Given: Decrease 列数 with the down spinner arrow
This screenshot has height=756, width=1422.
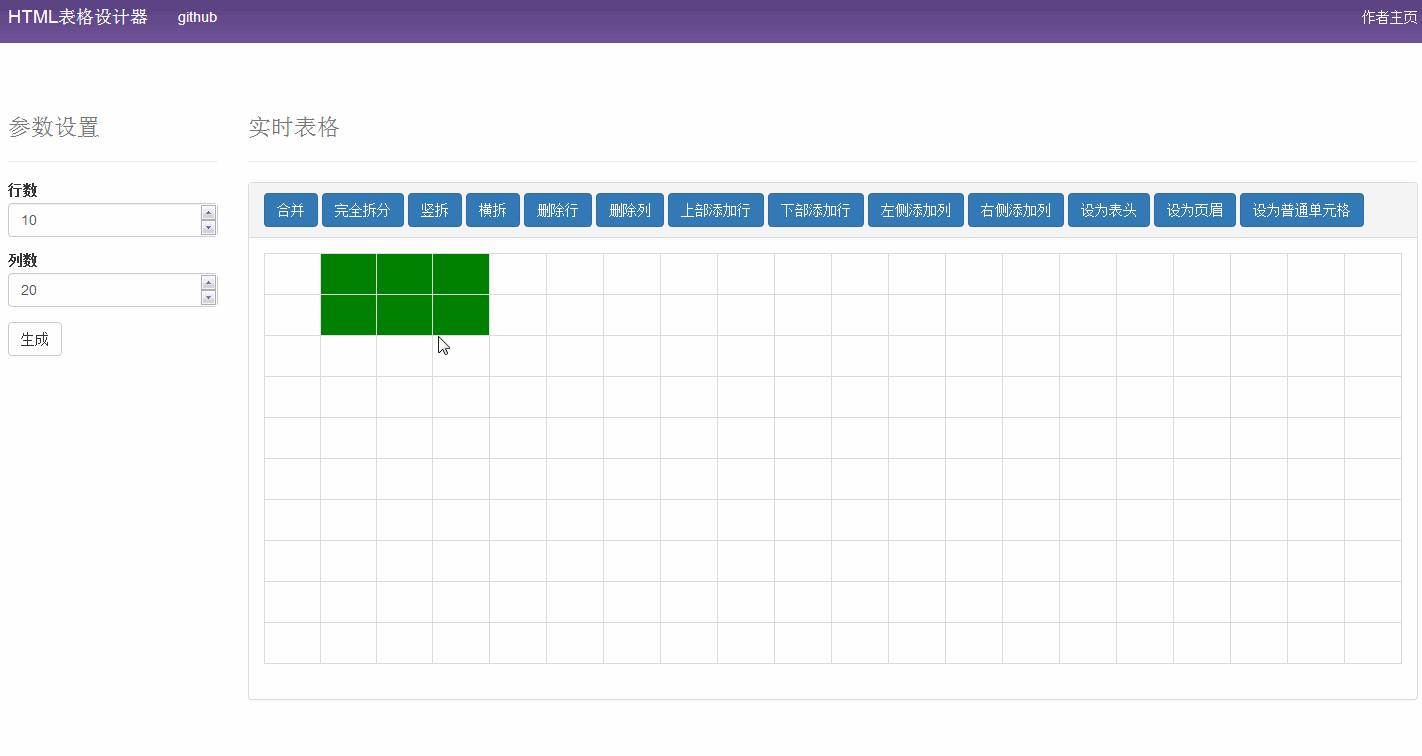Looking at the screenshot, I should point(208,298).
